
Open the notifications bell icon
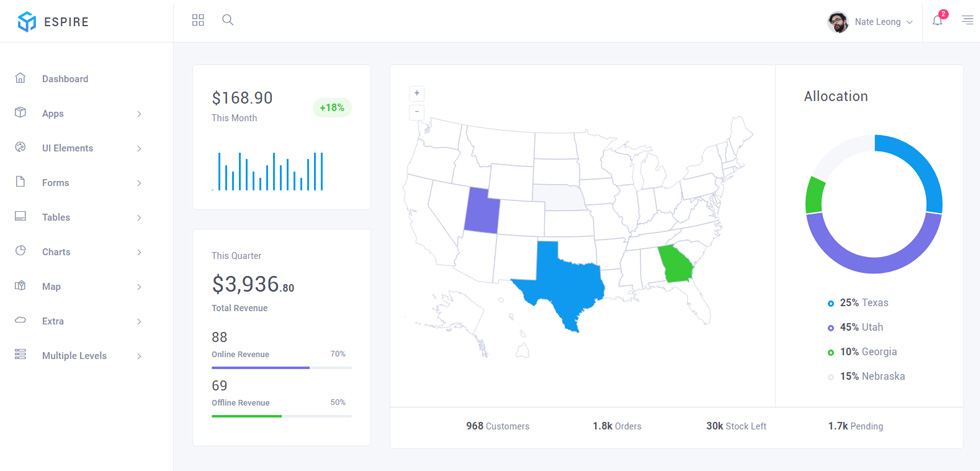(x=937, y=21)
